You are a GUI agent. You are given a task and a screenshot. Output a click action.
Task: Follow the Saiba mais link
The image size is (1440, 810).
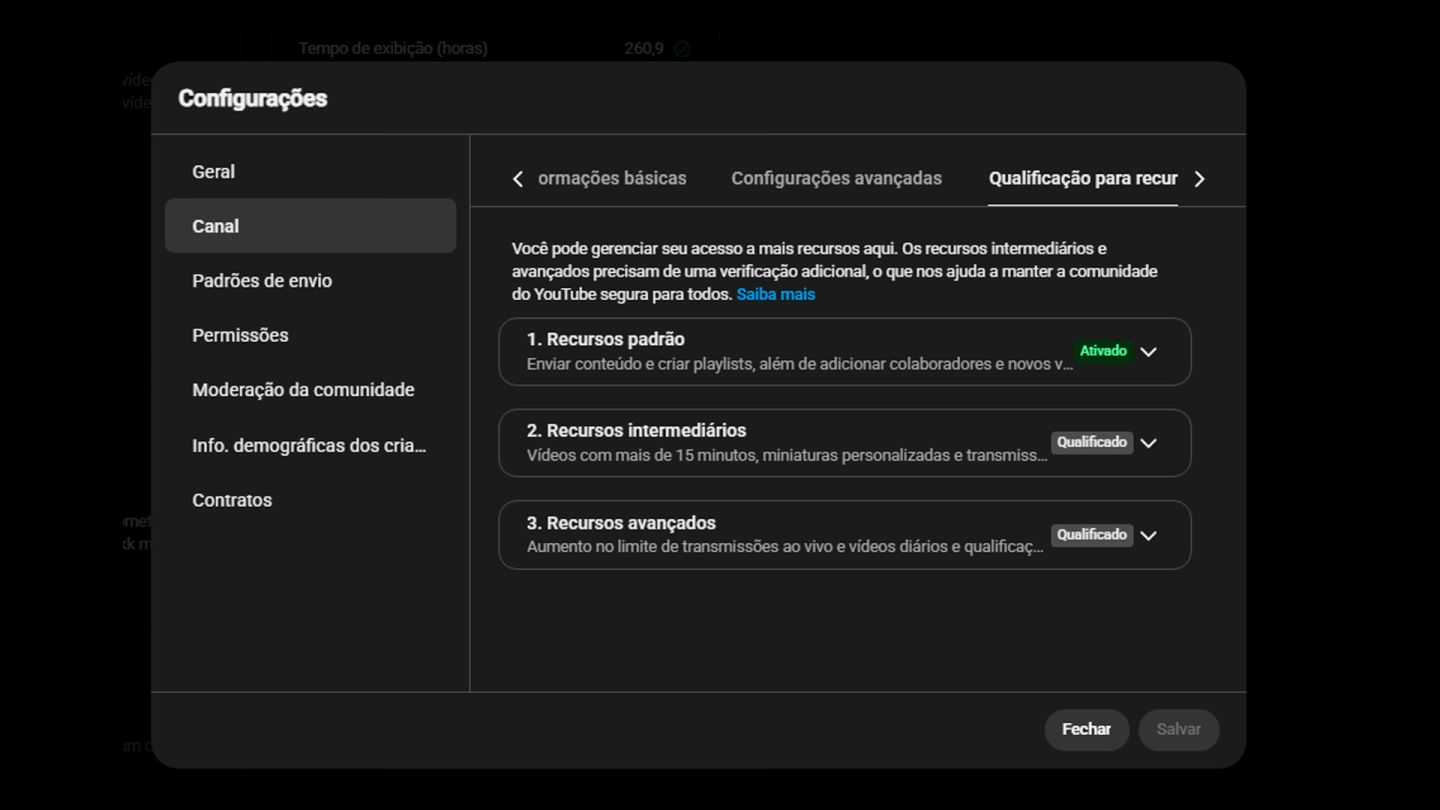pyautogui.click(x=776, y=295)
